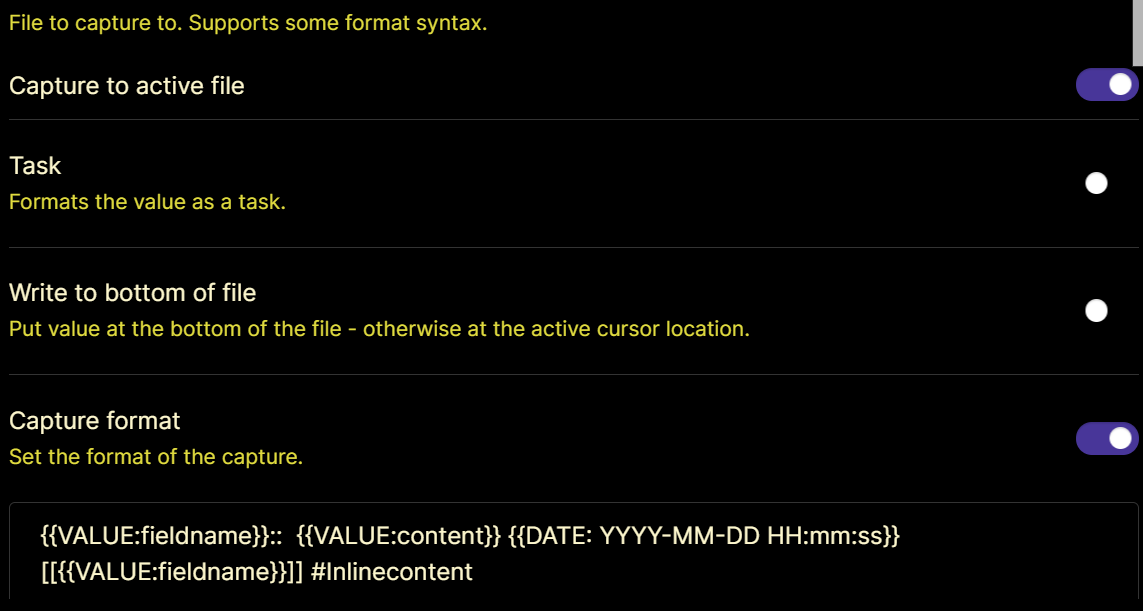Click the Capture to active file label

click(x=126, y=86)
